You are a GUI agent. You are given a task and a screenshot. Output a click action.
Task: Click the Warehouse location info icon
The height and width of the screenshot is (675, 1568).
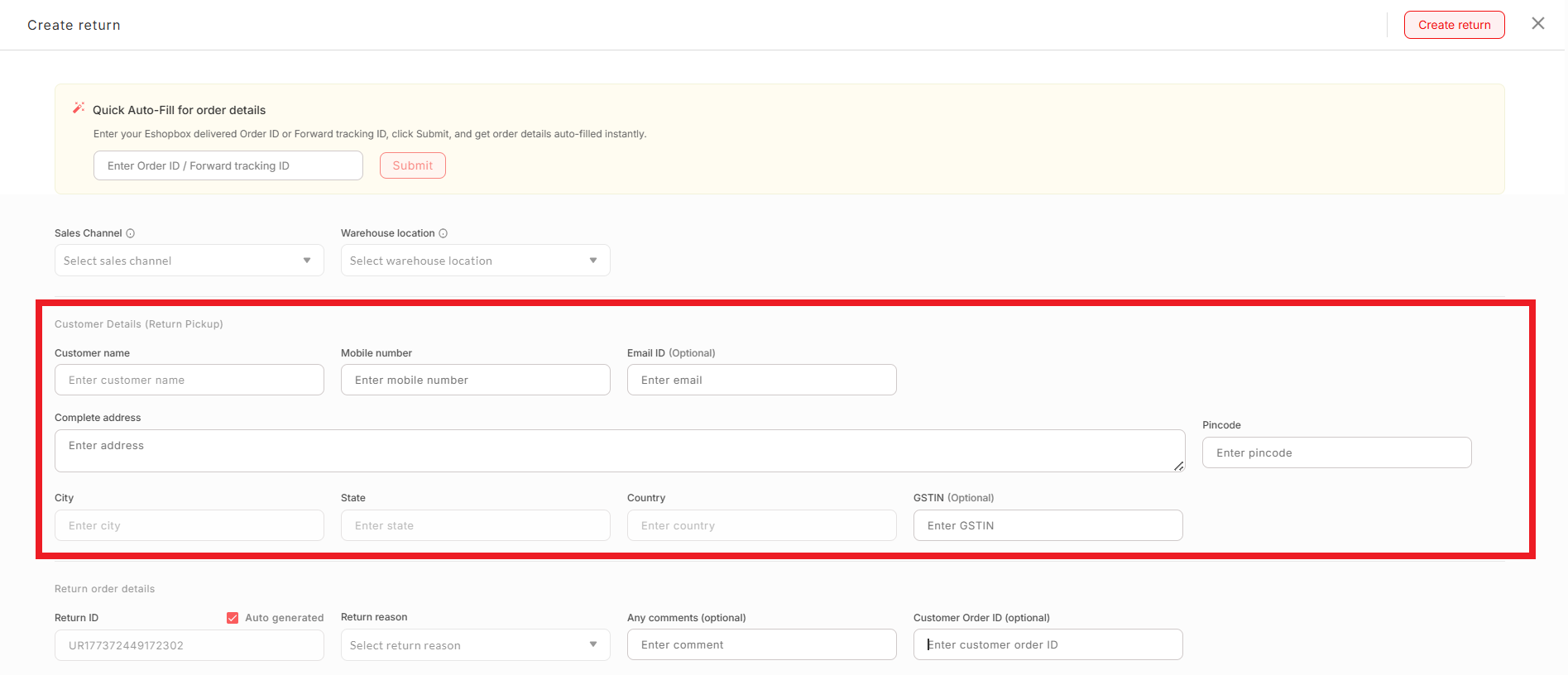pos(444,233)
